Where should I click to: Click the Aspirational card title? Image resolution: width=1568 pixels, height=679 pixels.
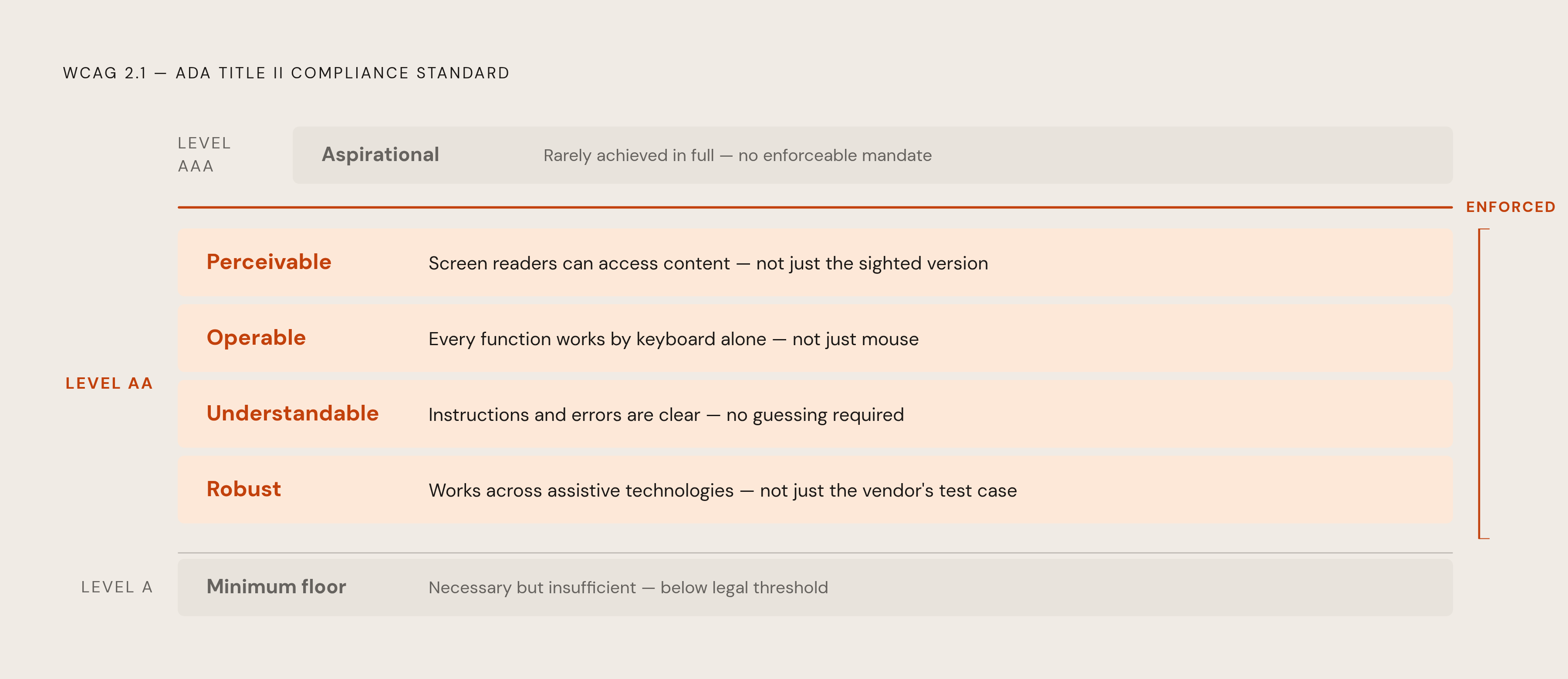click(x=380, y=155)
